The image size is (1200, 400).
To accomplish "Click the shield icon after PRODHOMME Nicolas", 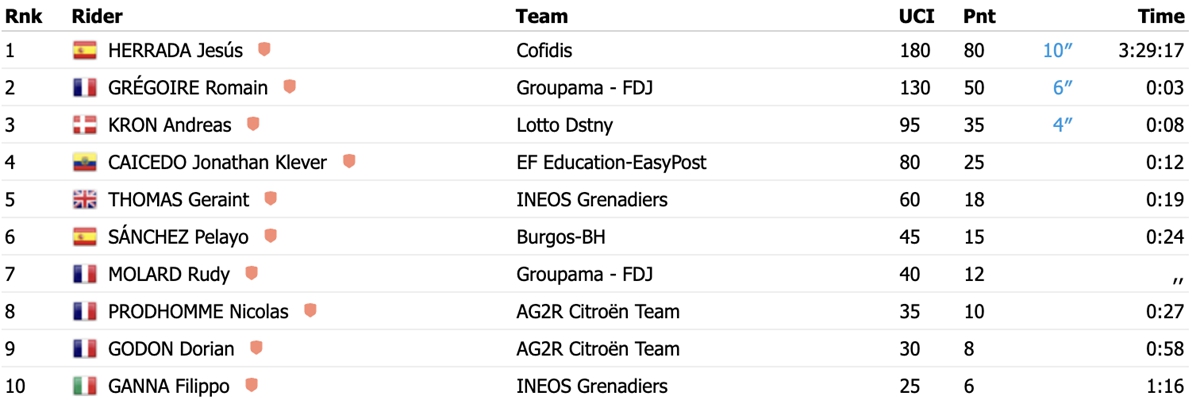I will point(310,311).
